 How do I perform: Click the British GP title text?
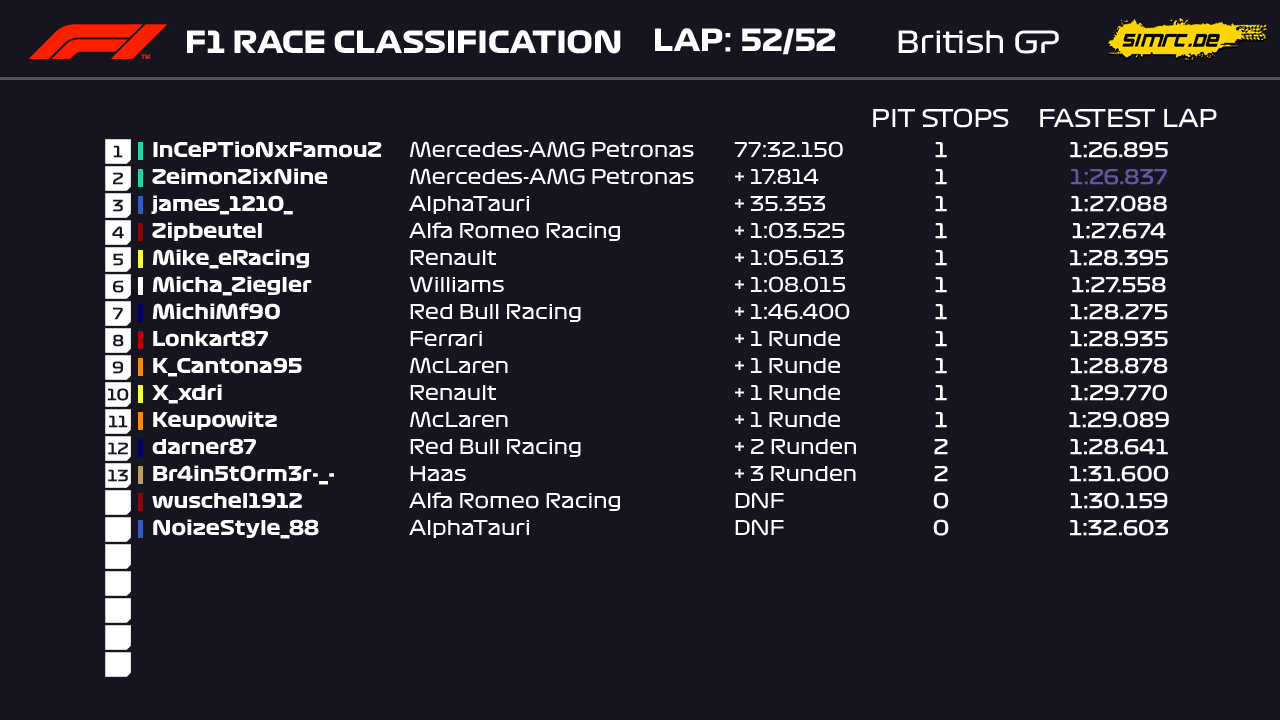(977, 42)
